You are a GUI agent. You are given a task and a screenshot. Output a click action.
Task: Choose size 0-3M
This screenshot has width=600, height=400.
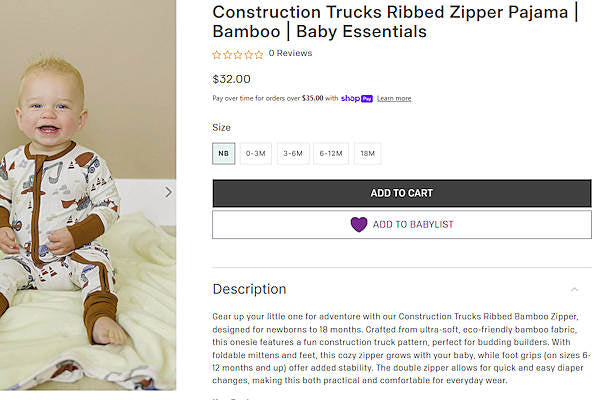pos(256,154)
